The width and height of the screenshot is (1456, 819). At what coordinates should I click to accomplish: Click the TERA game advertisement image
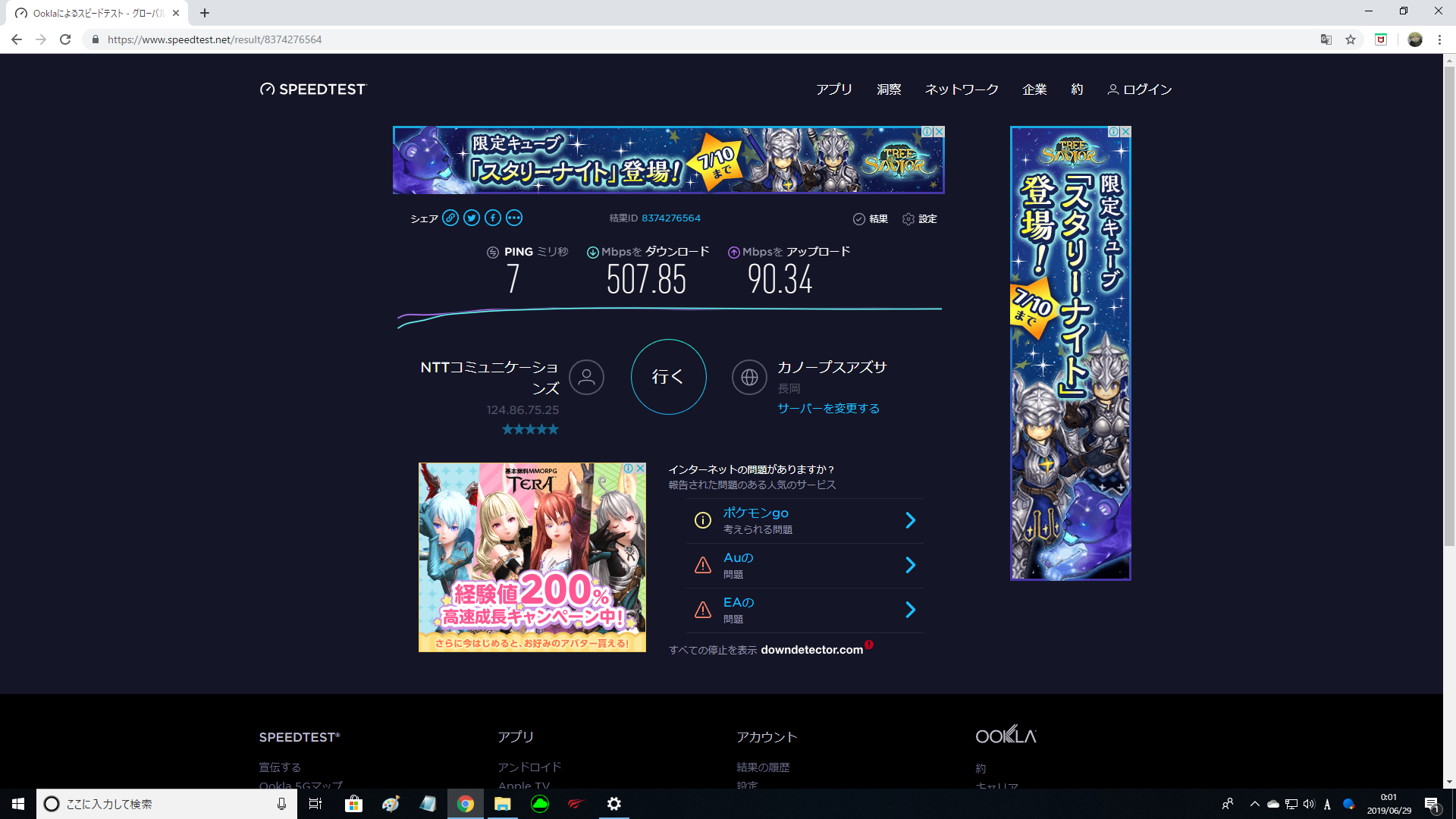point(532,557)
